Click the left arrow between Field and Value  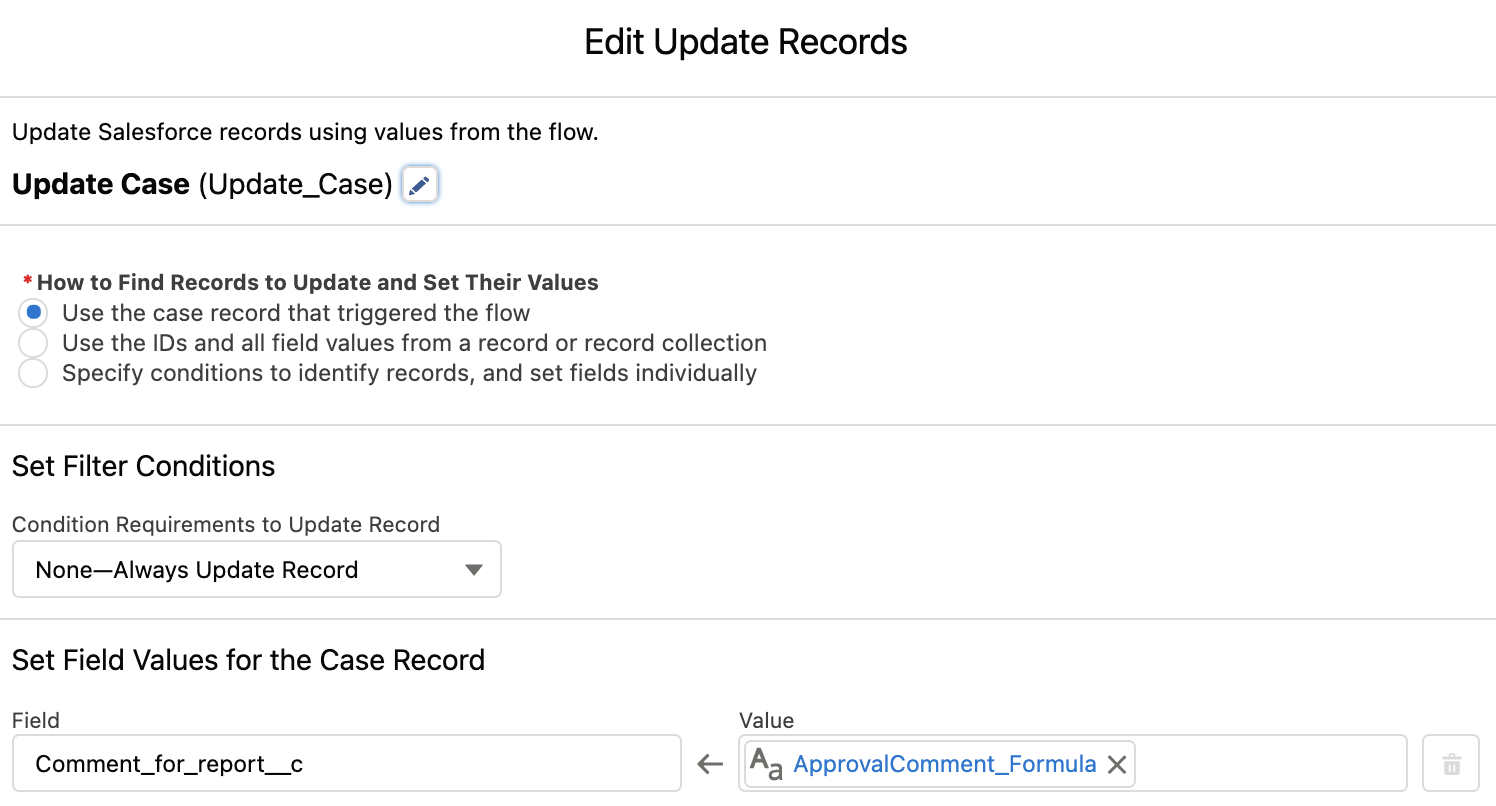tap(709, 764)
